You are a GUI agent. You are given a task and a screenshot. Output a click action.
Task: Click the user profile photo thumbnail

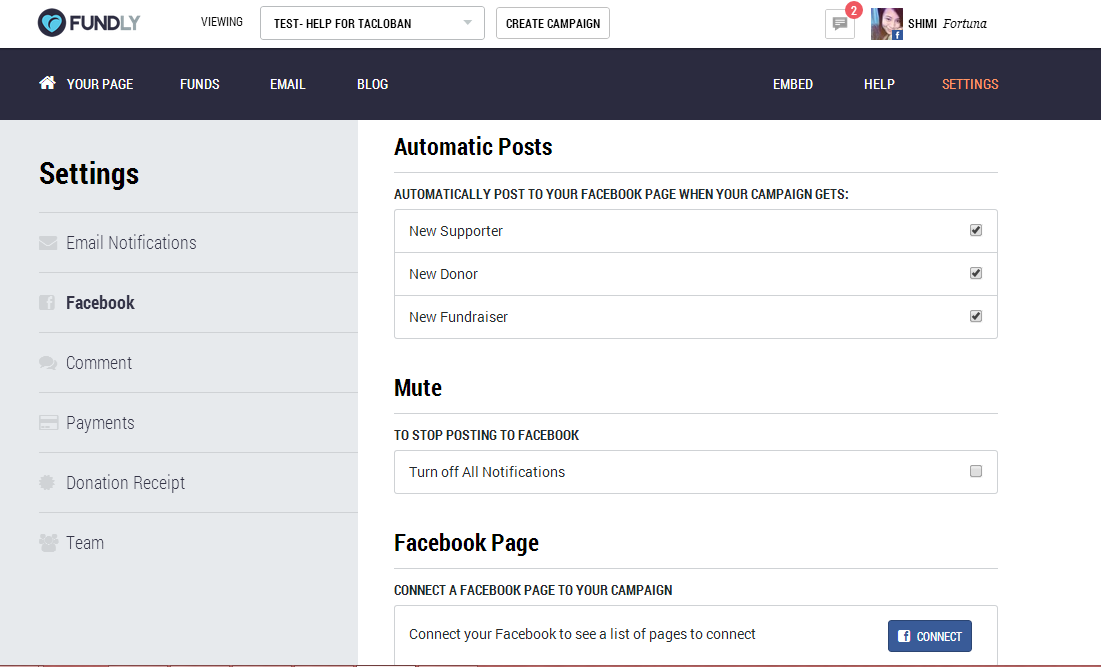(x=887, y=24)
